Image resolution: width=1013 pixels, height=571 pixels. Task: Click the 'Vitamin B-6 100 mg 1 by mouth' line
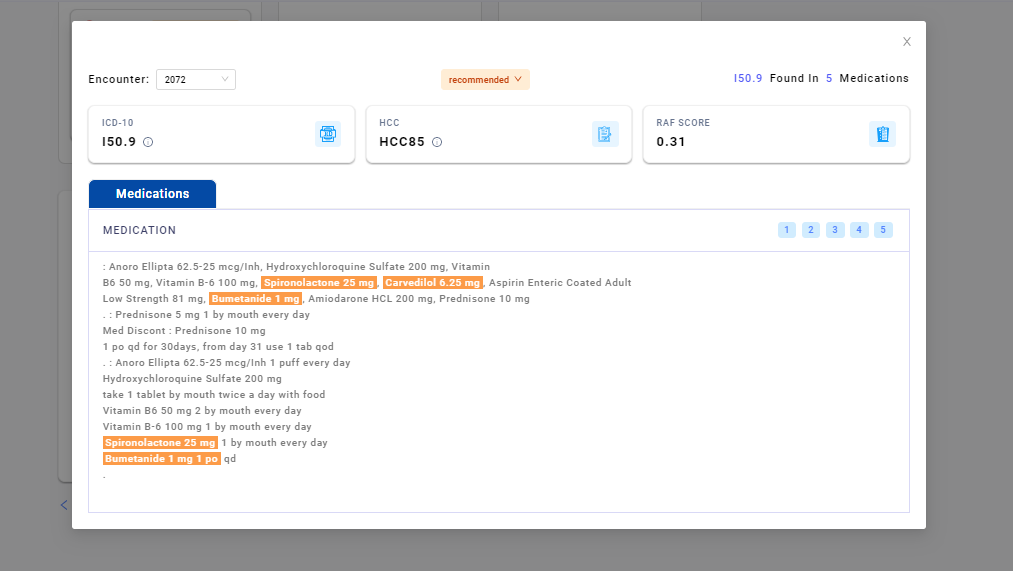207,427
